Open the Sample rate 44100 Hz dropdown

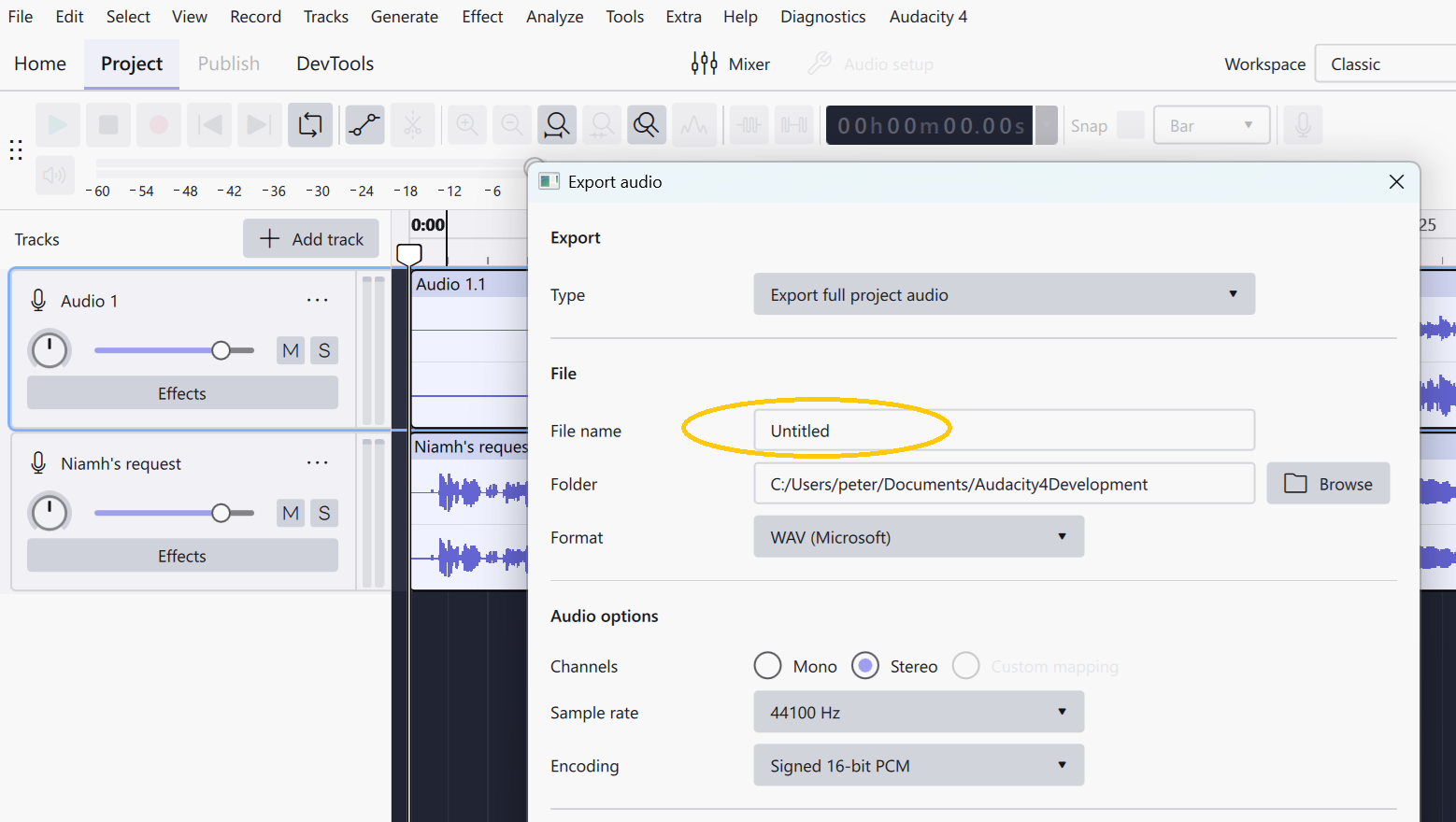[918, 713]
